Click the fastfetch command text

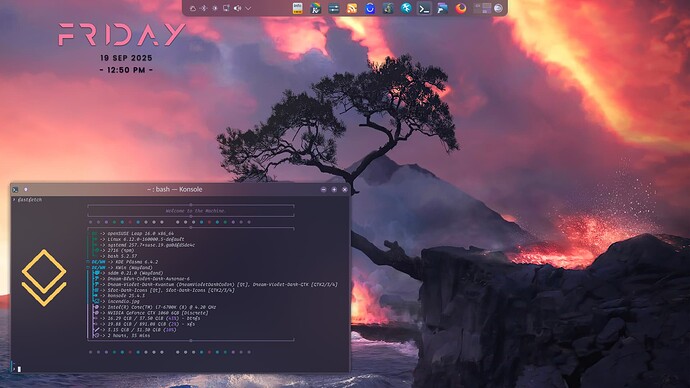click(x=30, y=200)
